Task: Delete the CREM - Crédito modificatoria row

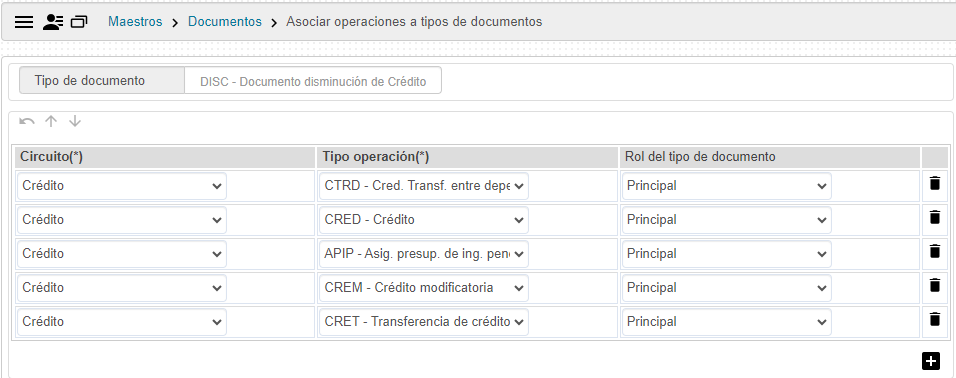Action: (x=935, y=286)
